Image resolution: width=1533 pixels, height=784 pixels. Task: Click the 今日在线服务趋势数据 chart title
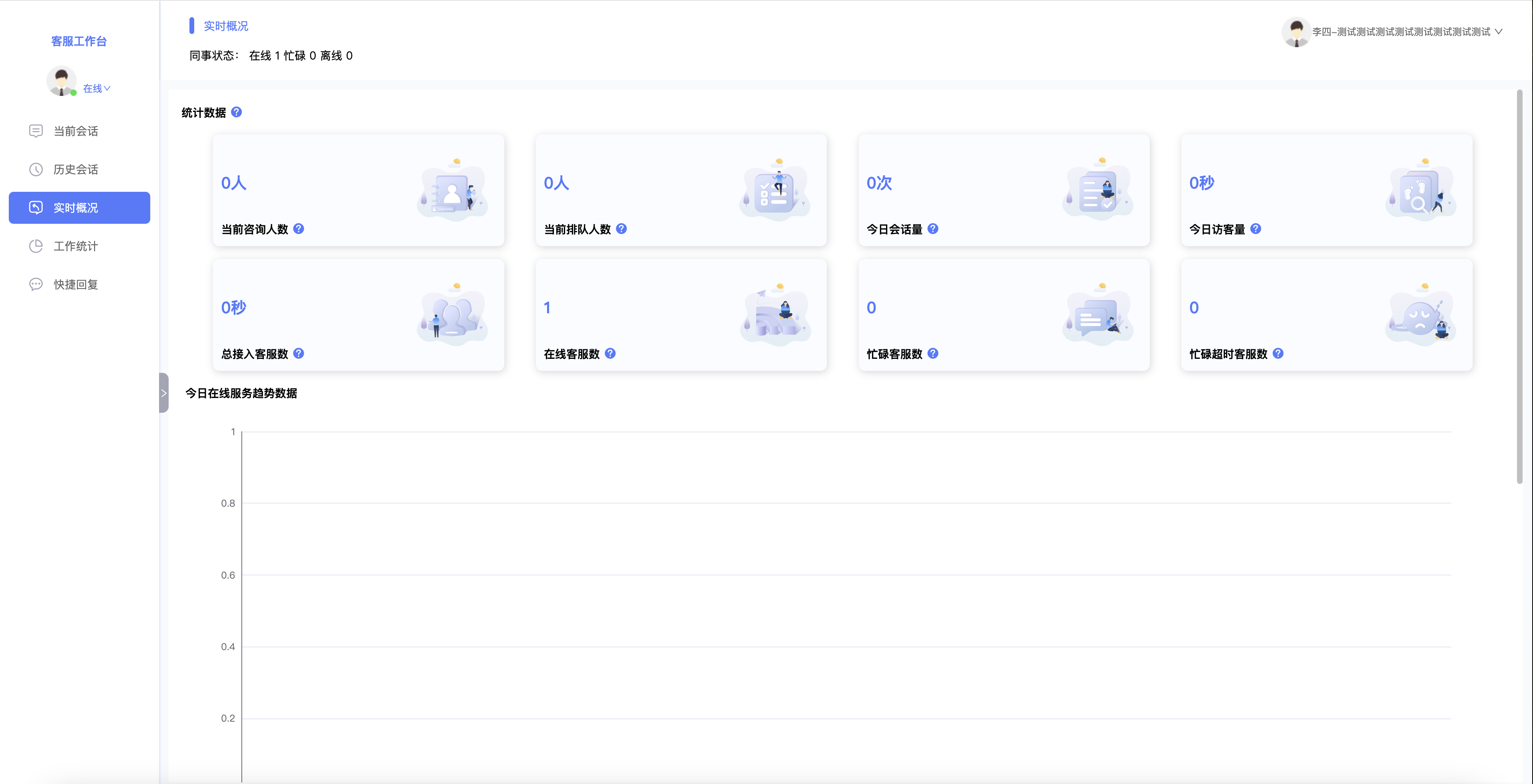tap(241, 393)
